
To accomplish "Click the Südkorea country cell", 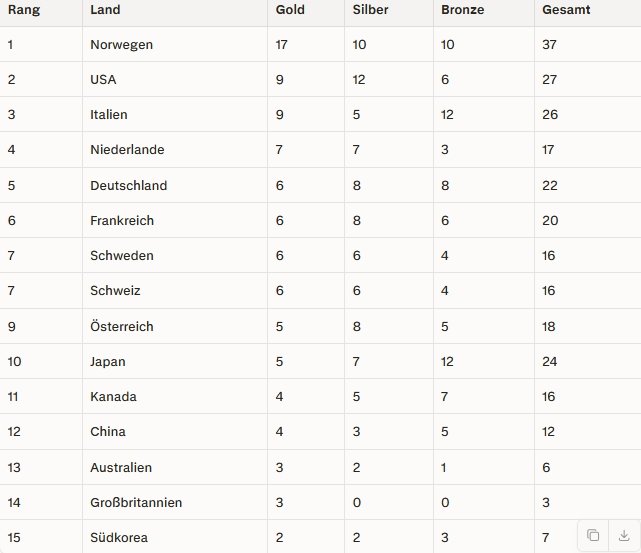I will click(x=119, y=537).
